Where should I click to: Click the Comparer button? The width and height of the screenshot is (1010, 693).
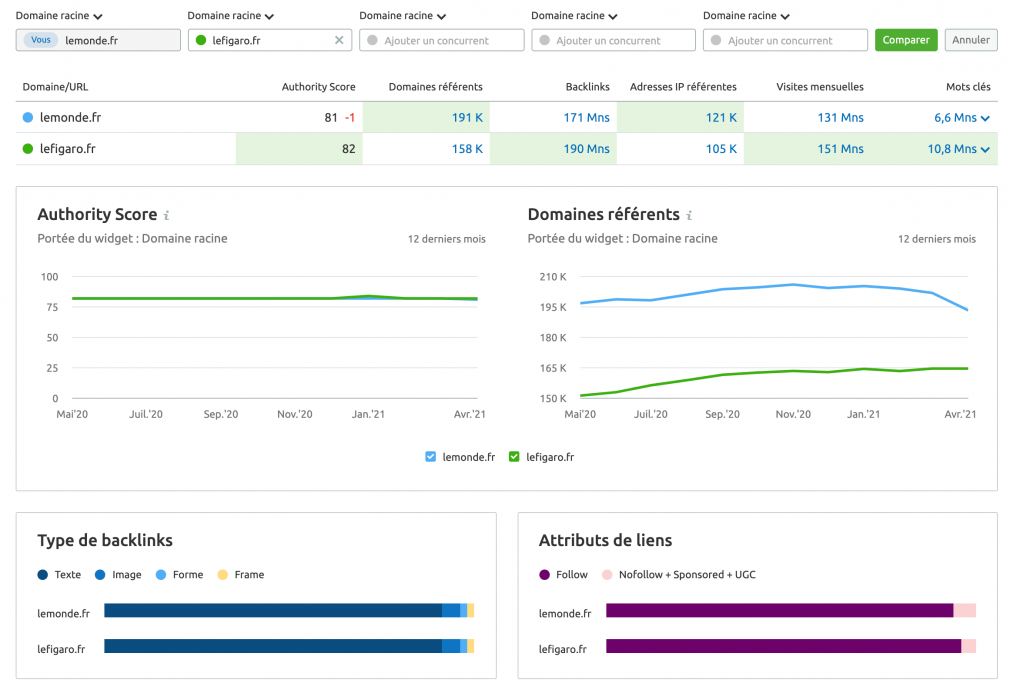[x=906, y=40]
